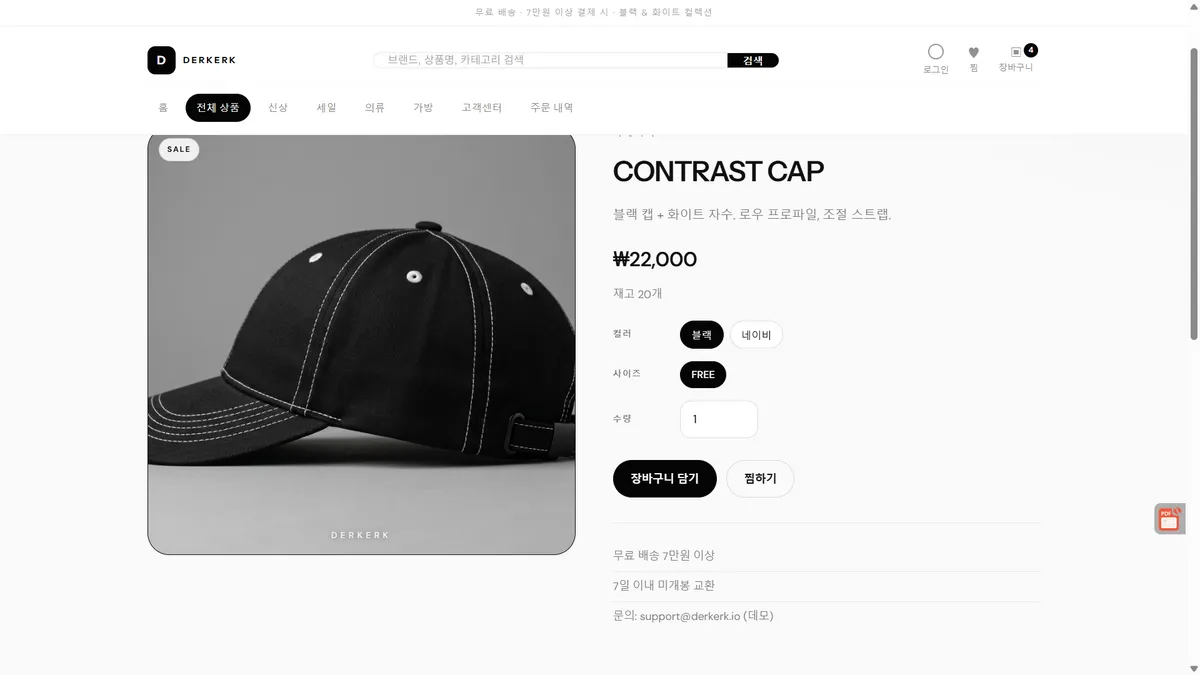Click the 찜하기 wishlist button
The height and width of the screenshot is (675, 1200).
coord(760,479)
